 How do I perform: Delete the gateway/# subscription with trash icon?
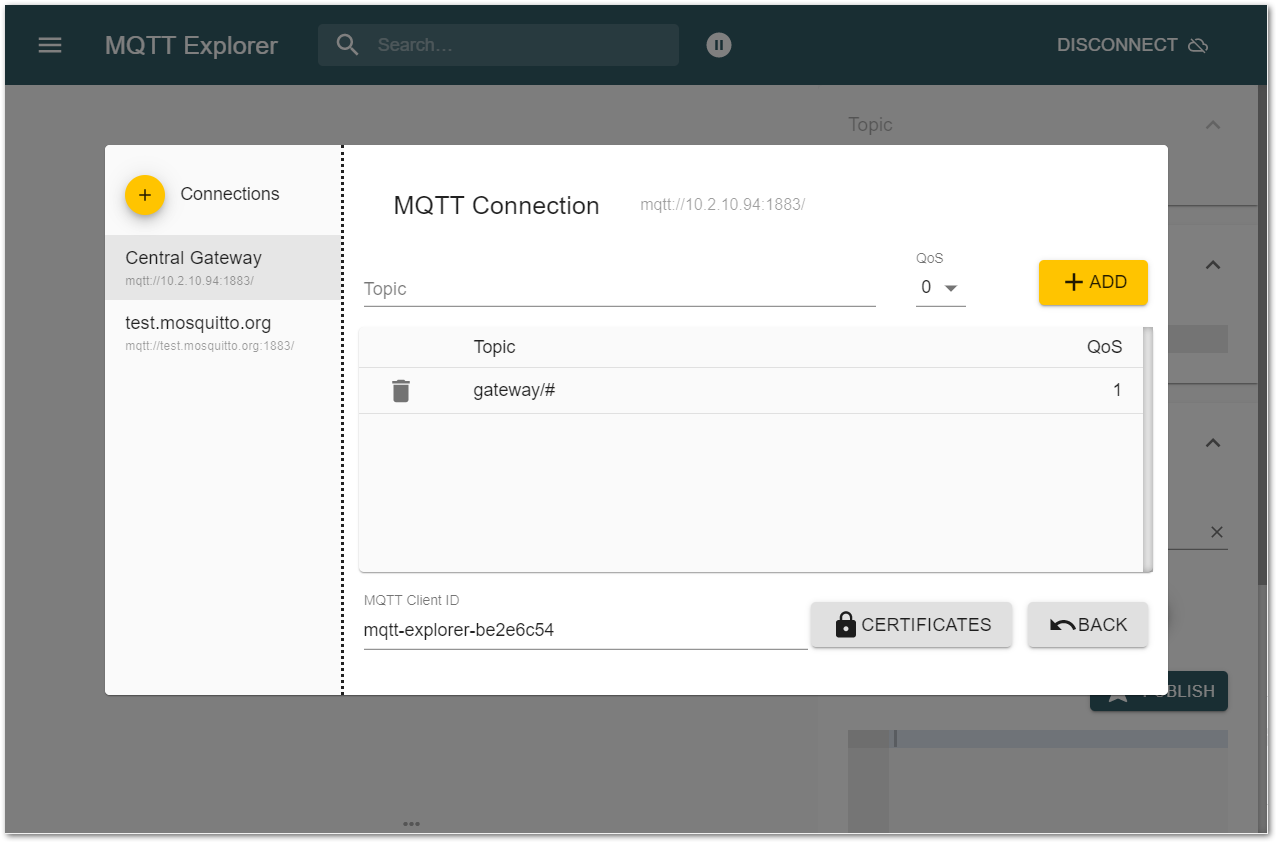[x=401, y=390]
